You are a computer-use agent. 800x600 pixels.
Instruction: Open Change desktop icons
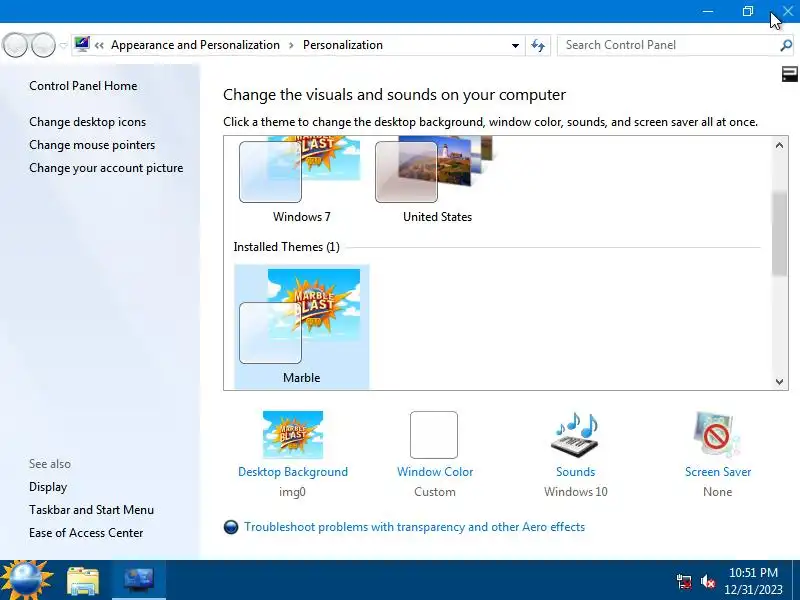click(87, 122)
